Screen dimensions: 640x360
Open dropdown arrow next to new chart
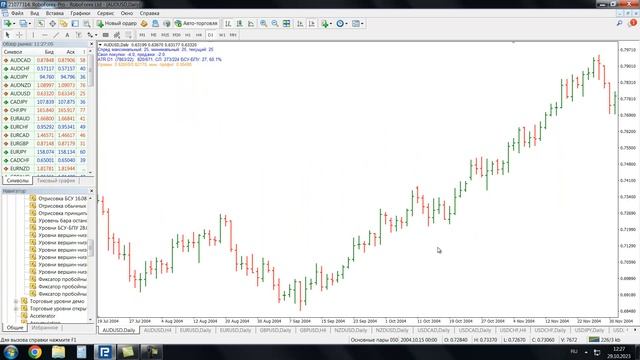coord(14,24)
